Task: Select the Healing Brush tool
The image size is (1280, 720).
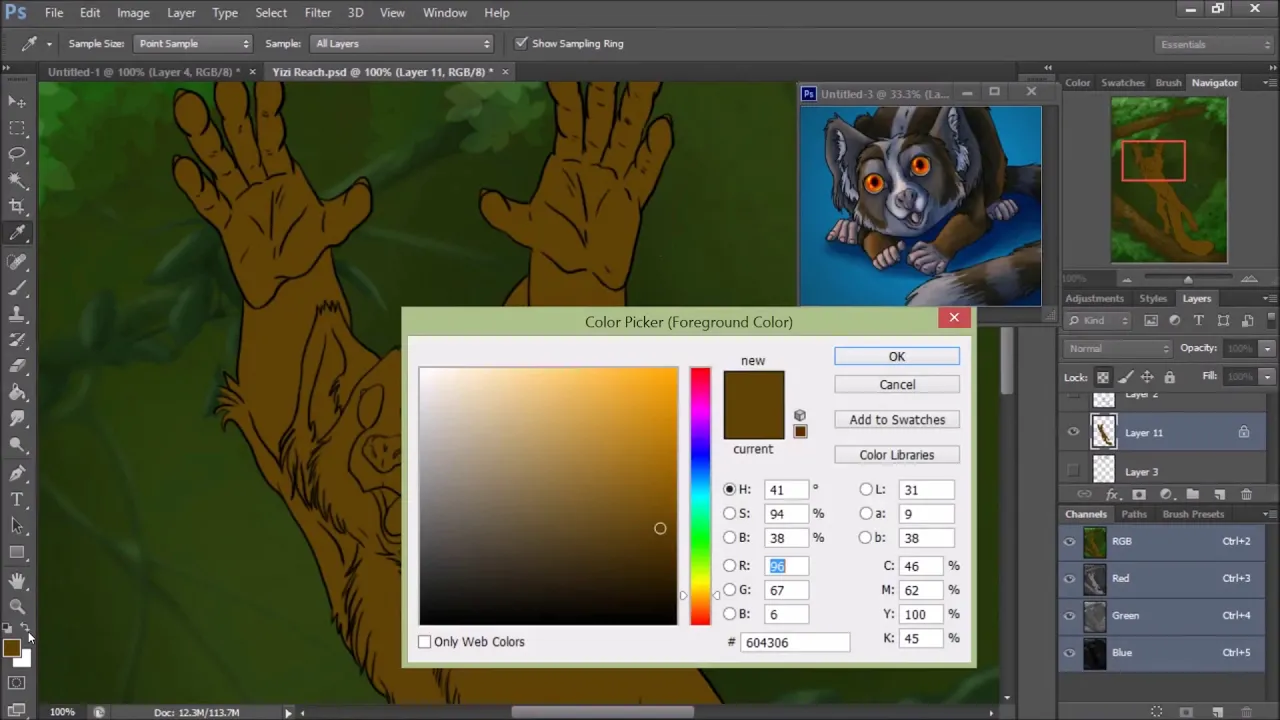Action: 17,261
